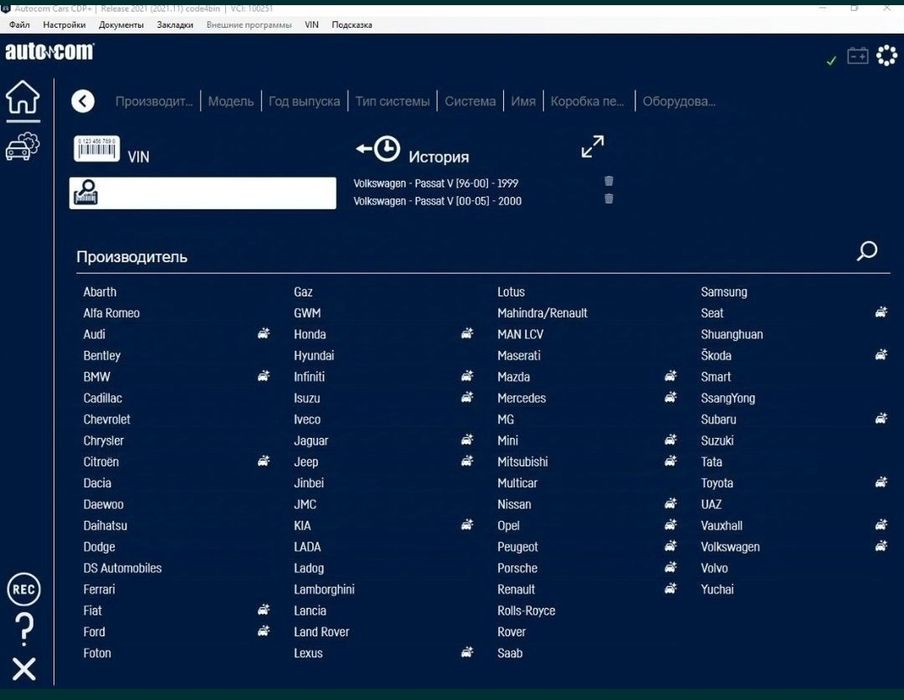The height and width of the screenshot is (700, 904).
Task: Open the Закладки menu
Action: (175, 25)
